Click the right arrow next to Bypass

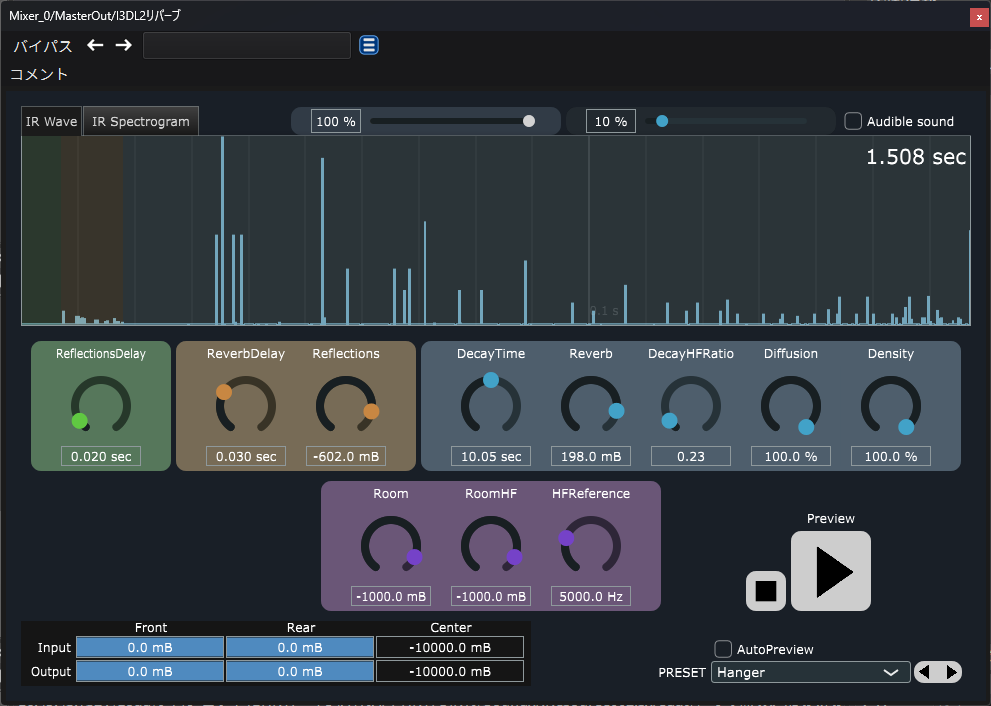click(123, 46)
